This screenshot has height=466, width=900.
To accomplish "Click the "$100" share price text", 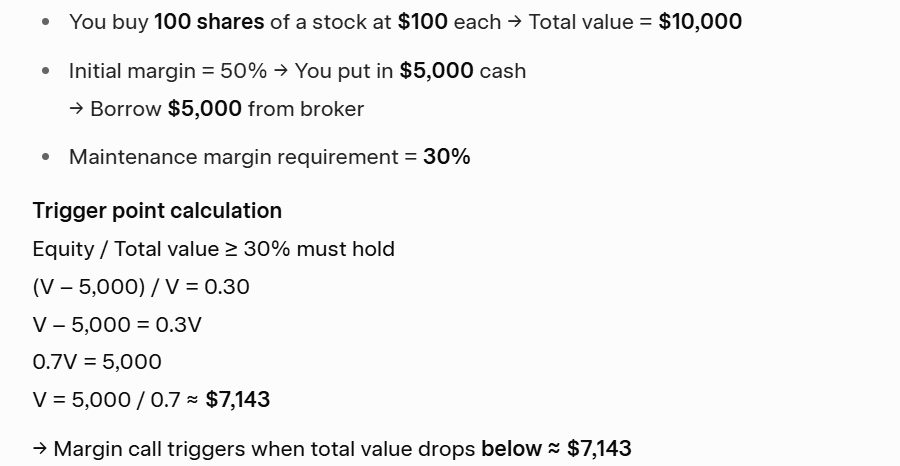I will [x=422, y=22].
